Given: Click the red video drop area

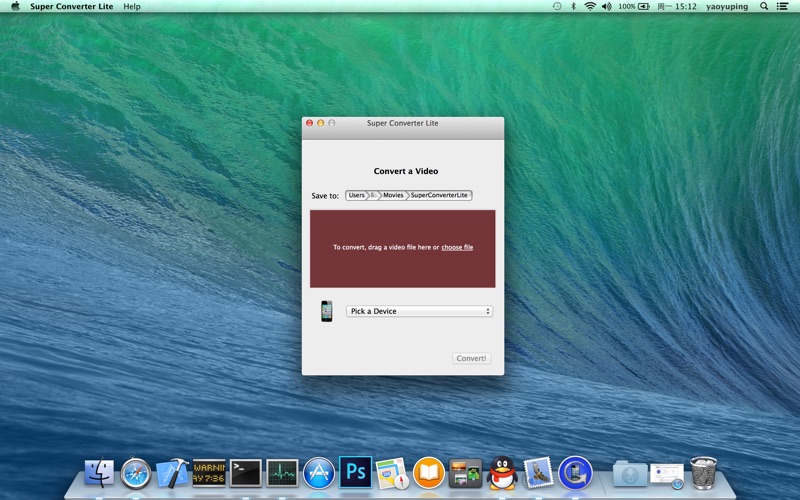Looking at the screenshot, I should coord(403,248).
